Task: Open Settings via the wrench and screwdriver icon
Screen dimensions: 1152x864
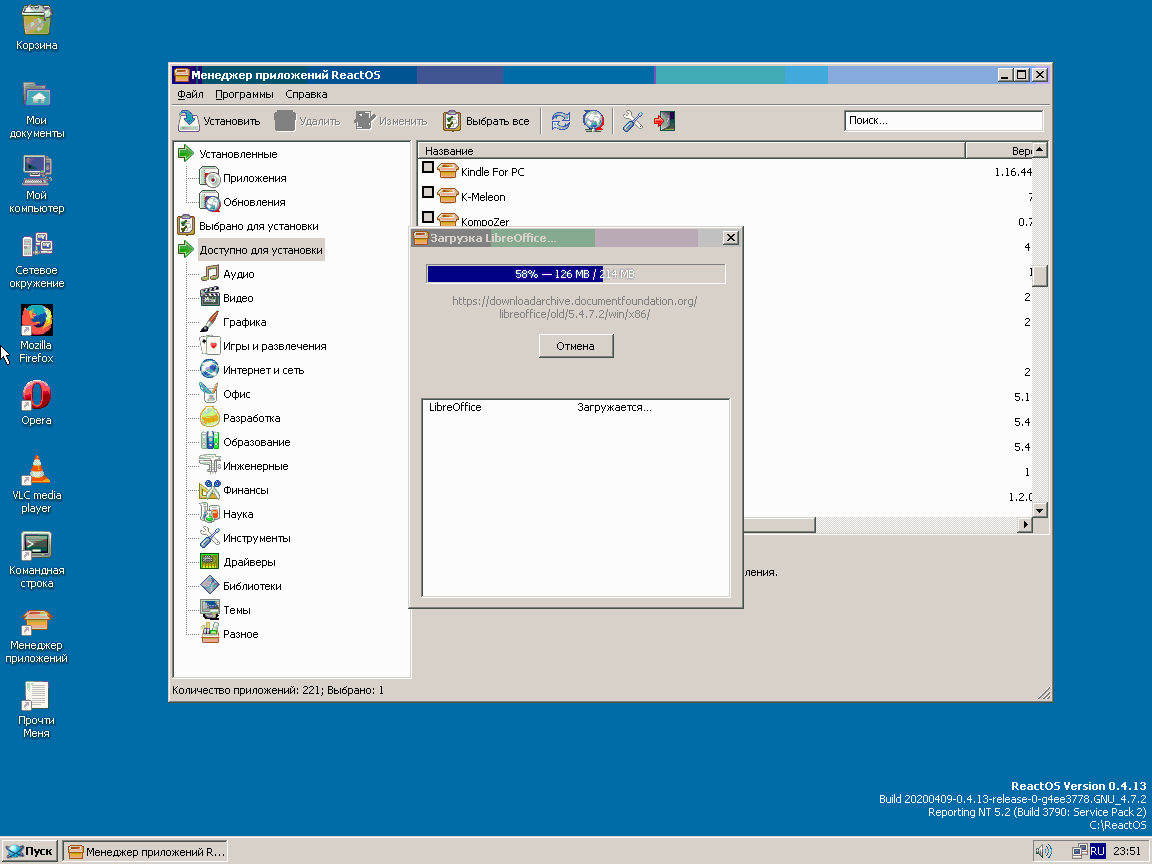Action: coord(632,121)
